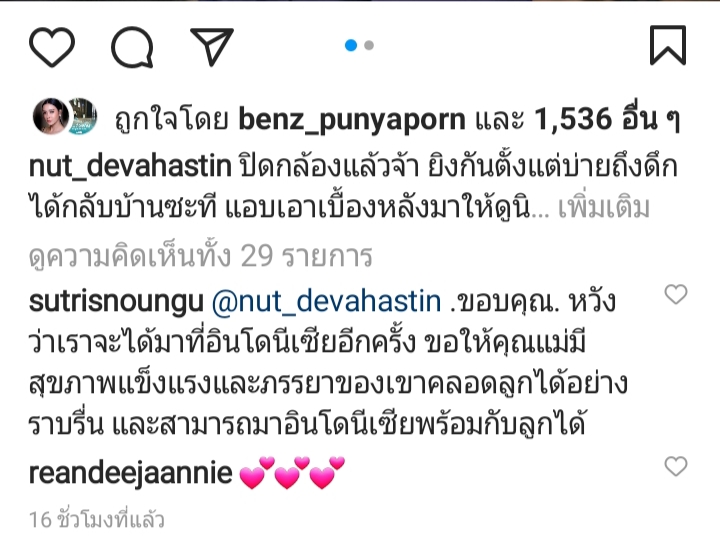Tap the 16 ชั่วโมงที่แล้ว timestamp
This screenshot has width=720, height=540.
(96, 520)
